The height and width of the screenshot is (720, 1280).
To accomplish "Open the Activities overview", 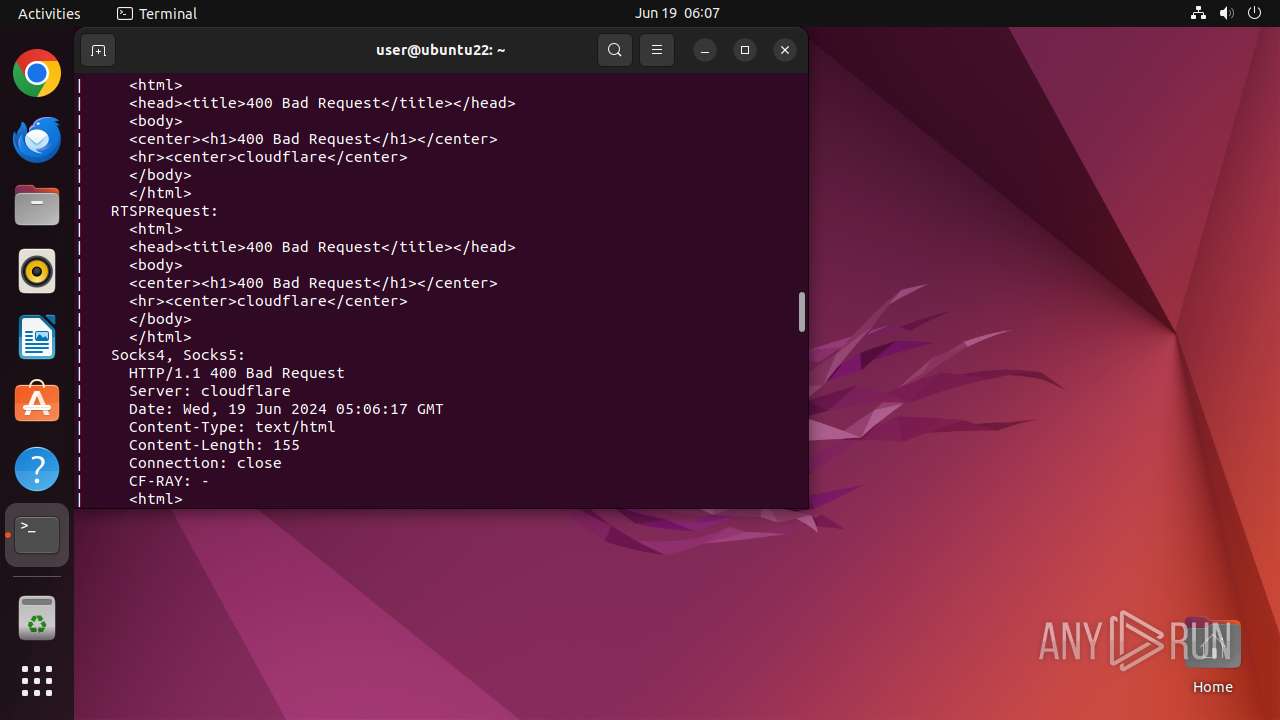I will 49,13.
